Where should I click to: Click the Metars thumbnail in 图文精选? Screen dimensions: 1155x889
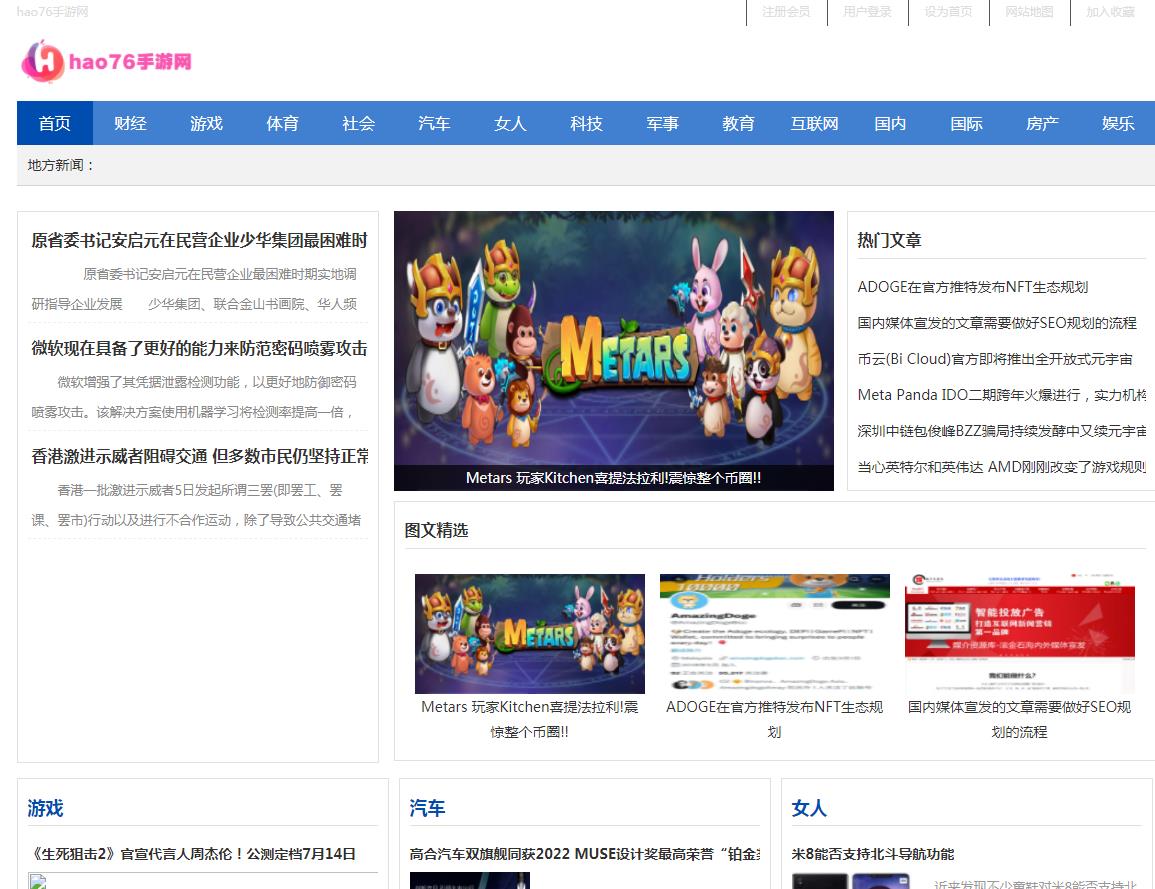[x=530, y=633]
